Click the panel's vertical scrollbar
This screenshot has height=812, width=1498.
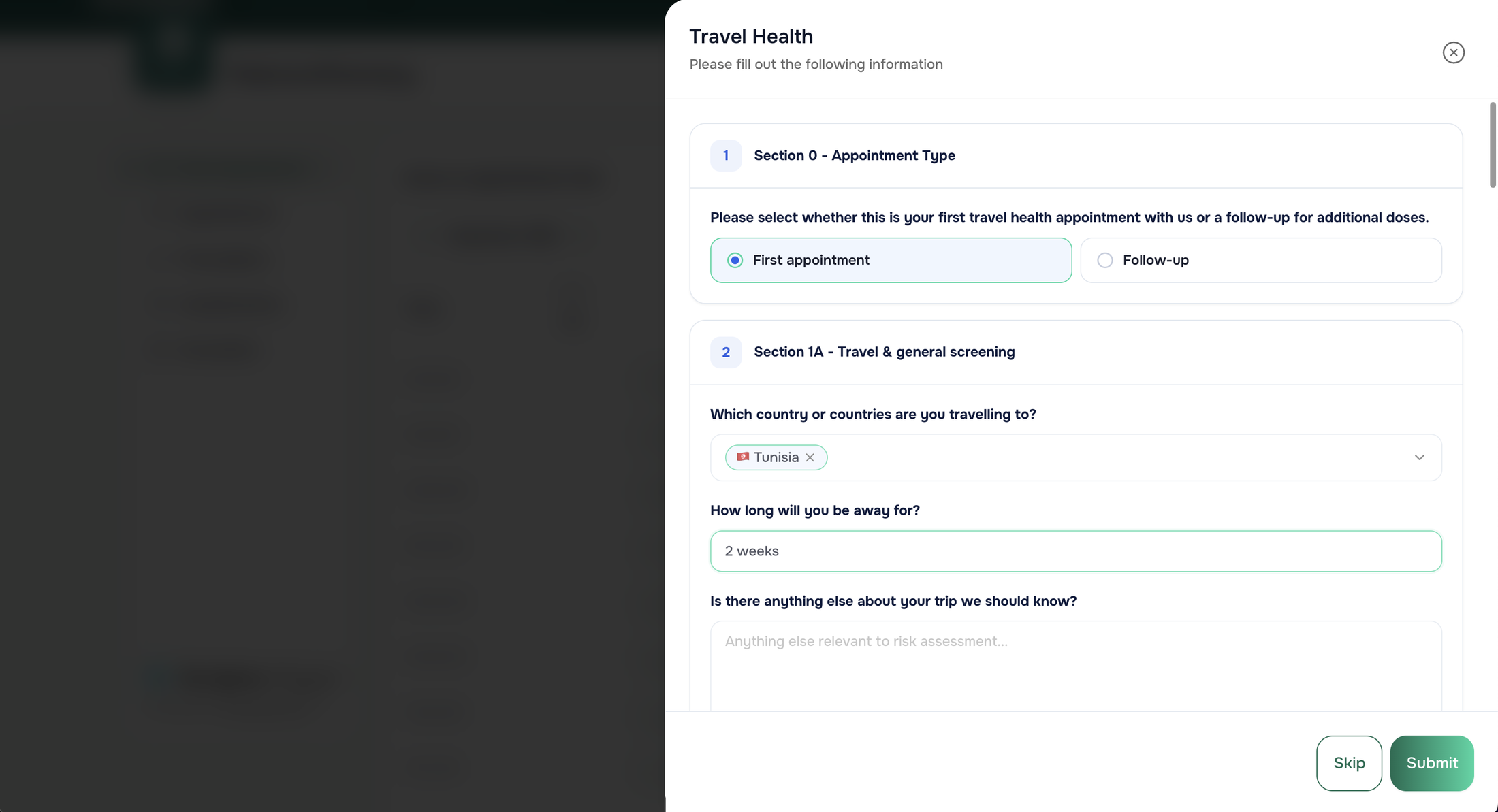pyautogui.click(x=1493, y=144)
